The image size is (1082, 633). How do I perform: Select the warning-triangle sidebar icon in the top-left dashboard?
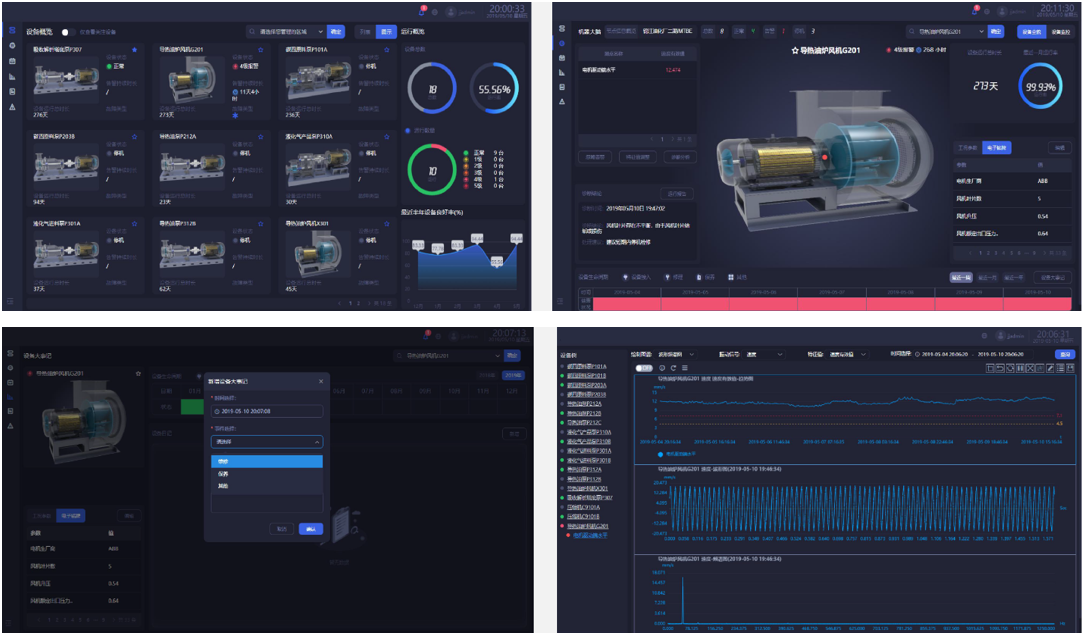tap(12, 107)
